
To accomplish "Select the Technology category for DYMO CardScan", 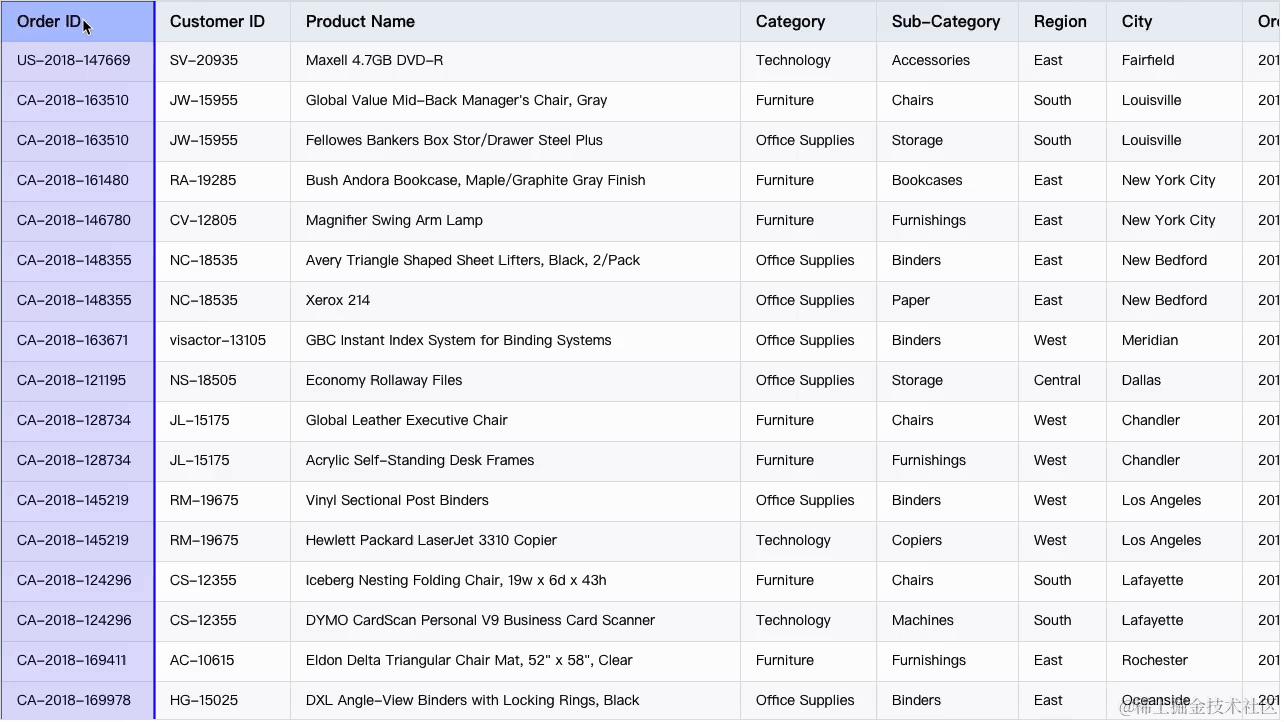I will pyautogui.click(x=792, y=620).
